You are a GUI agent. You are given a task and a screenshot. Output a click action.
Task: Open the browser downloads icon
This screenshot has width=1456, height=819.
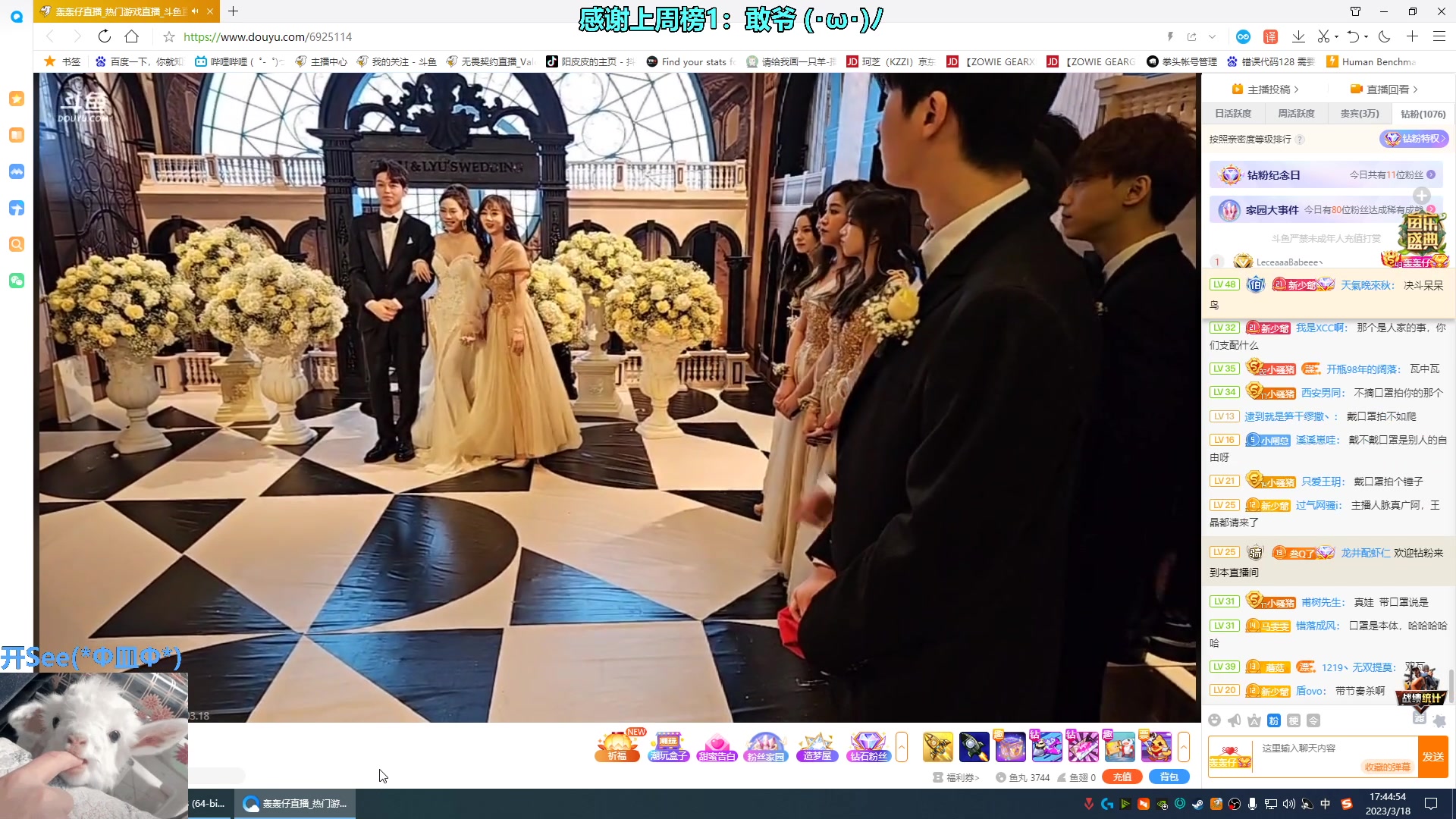(x=1298, y=36)
